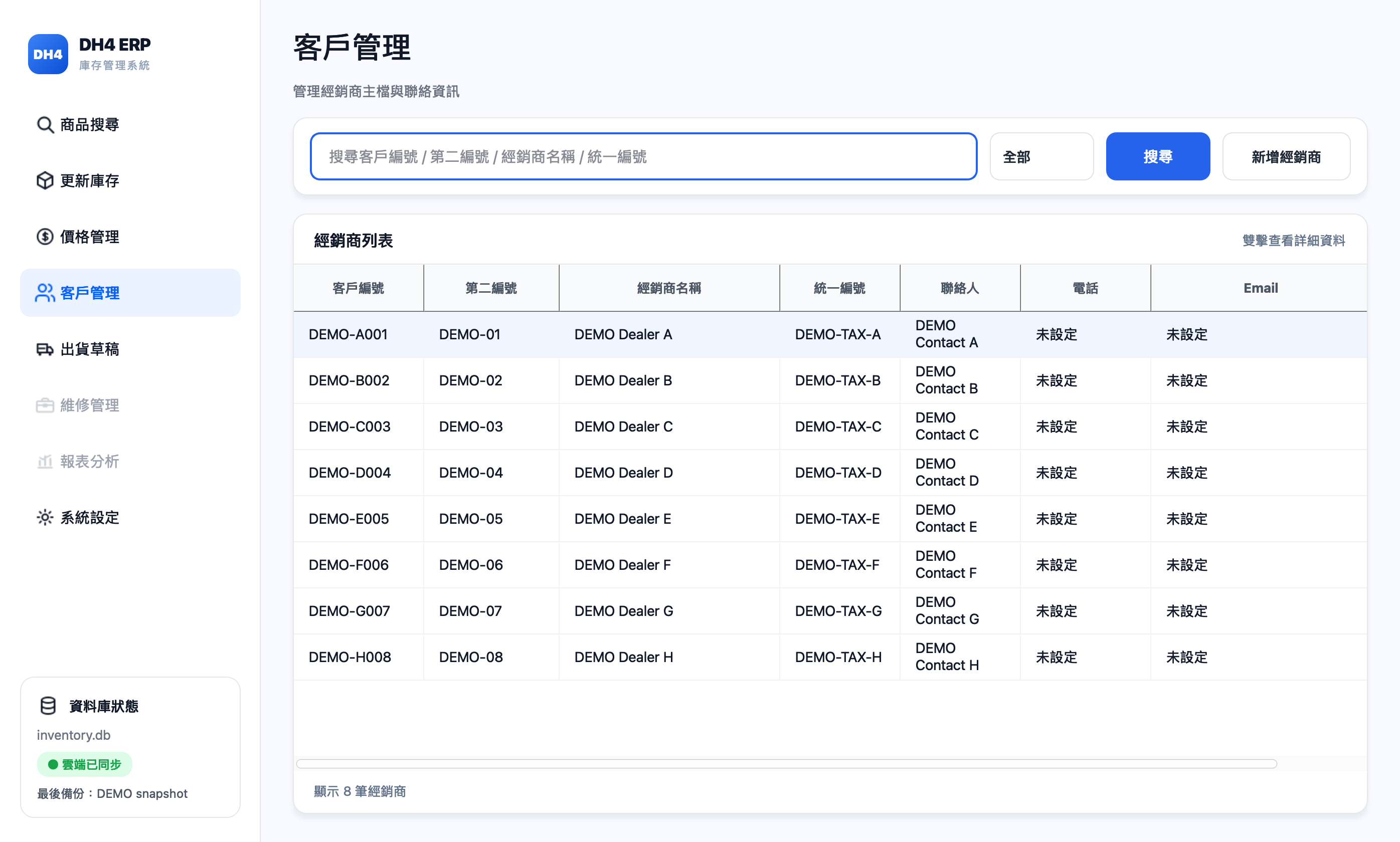Screen dimensions: 1400x842
Task: Click DEMO Dealer C name
Action: 623,426
